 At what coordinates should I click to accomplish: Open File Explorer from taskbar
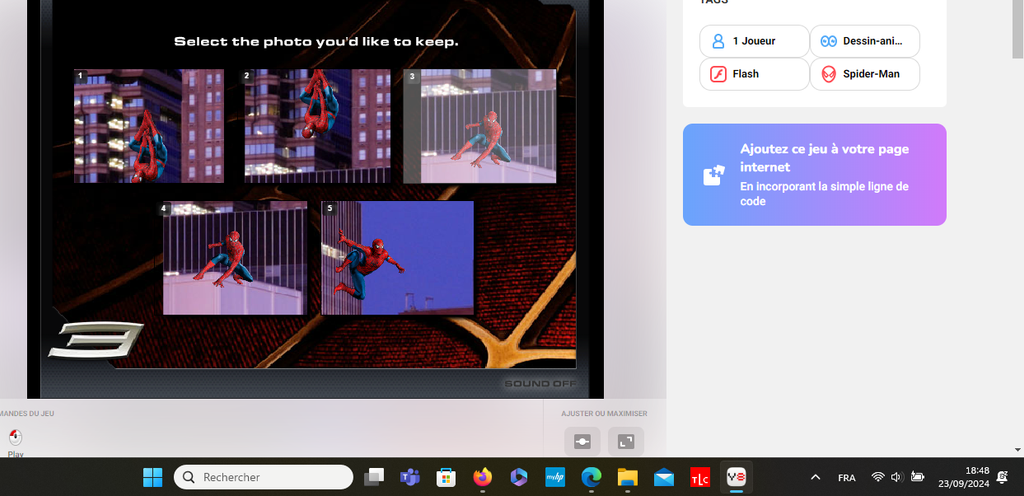click(627, 477)
